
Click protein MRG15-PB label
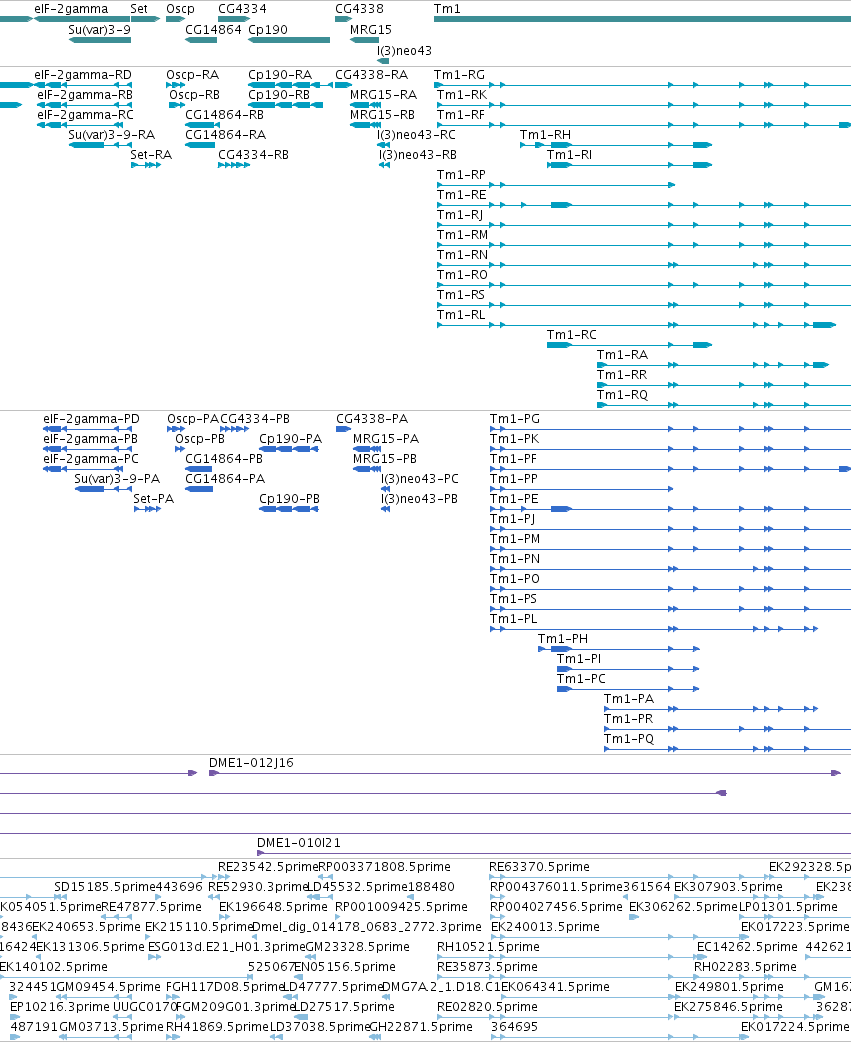tap(385, 459)
